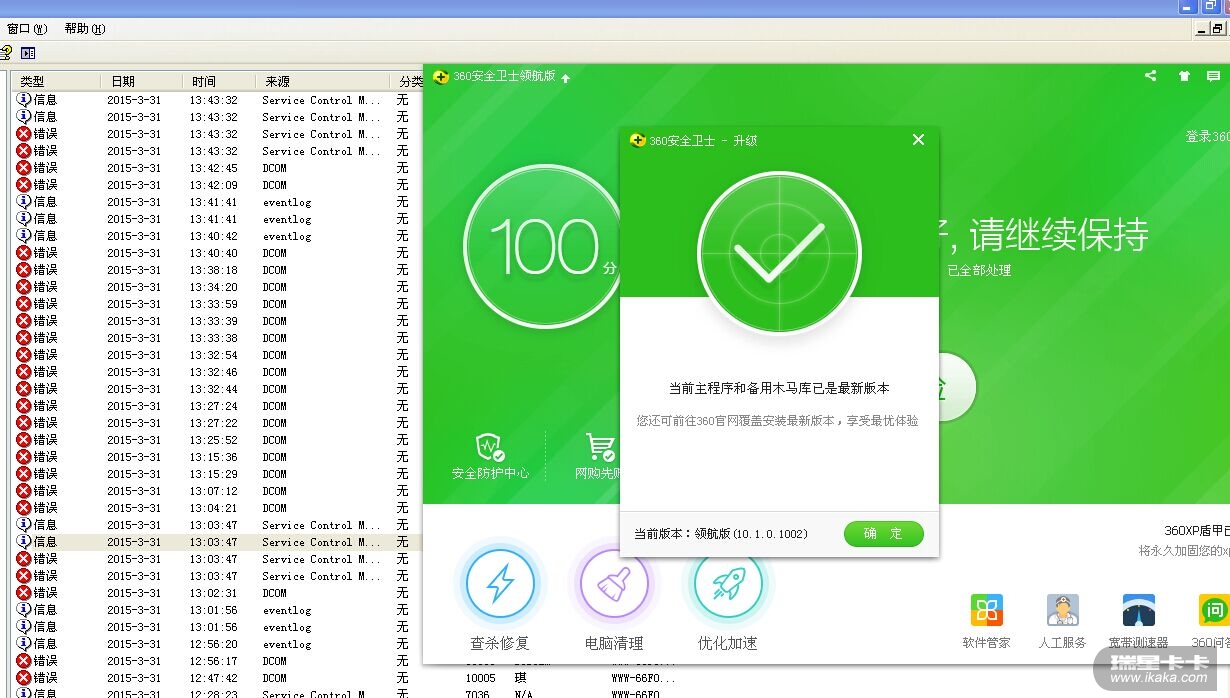Viewport: 1230px width, 698px height.
Task: Click the upgrade arrow beside 360安全卫士领航版
Action: tap(565, 78)
